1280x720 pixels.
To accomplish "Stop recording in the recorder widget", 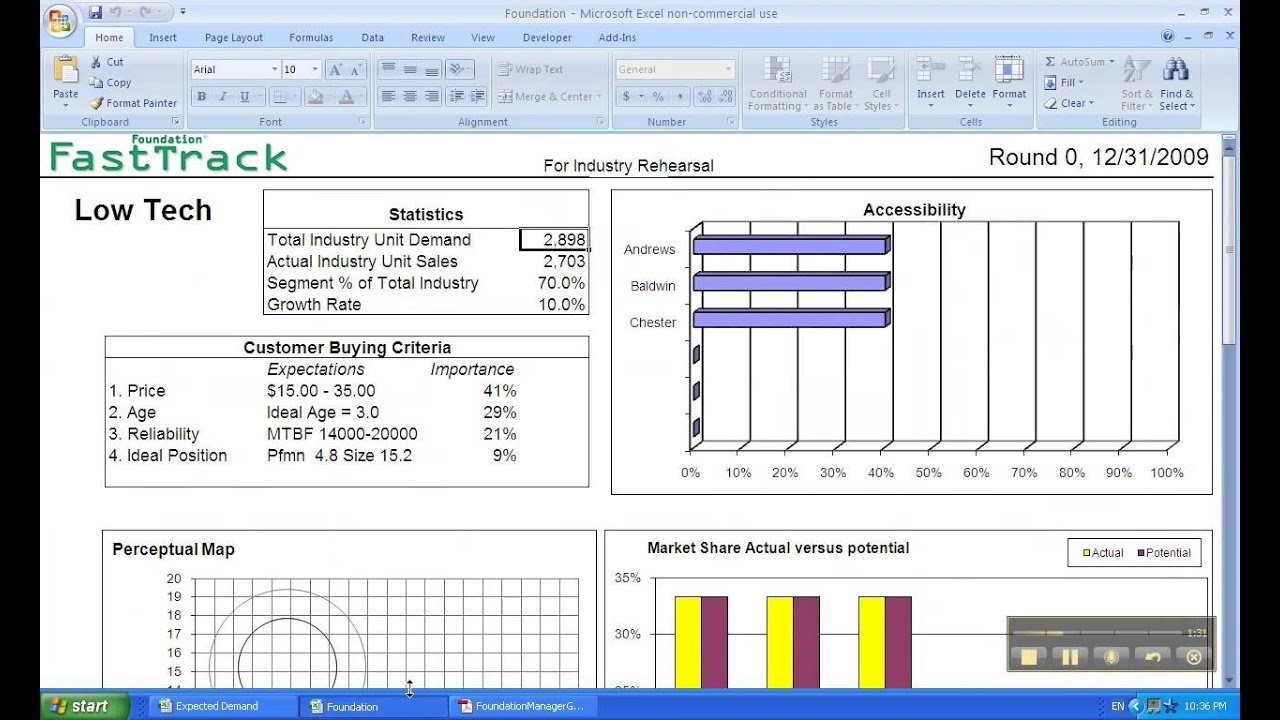I will point(1028,657).
